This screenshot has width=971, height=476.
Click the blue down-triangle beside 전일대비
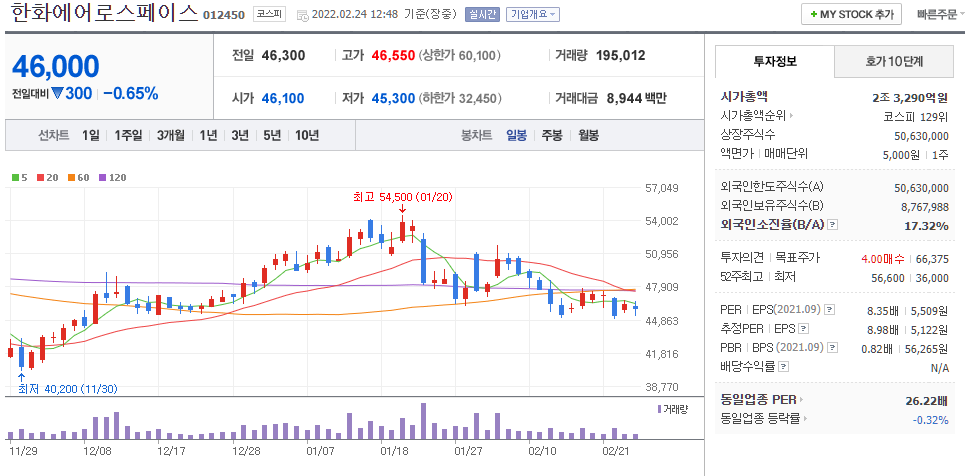pyautogui.click(x=58, y=93)
